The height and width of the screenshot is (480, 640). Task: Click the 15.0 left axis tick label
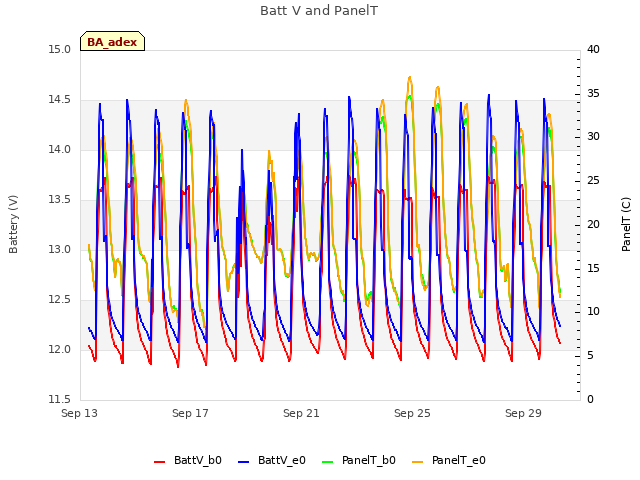point(60,50)
